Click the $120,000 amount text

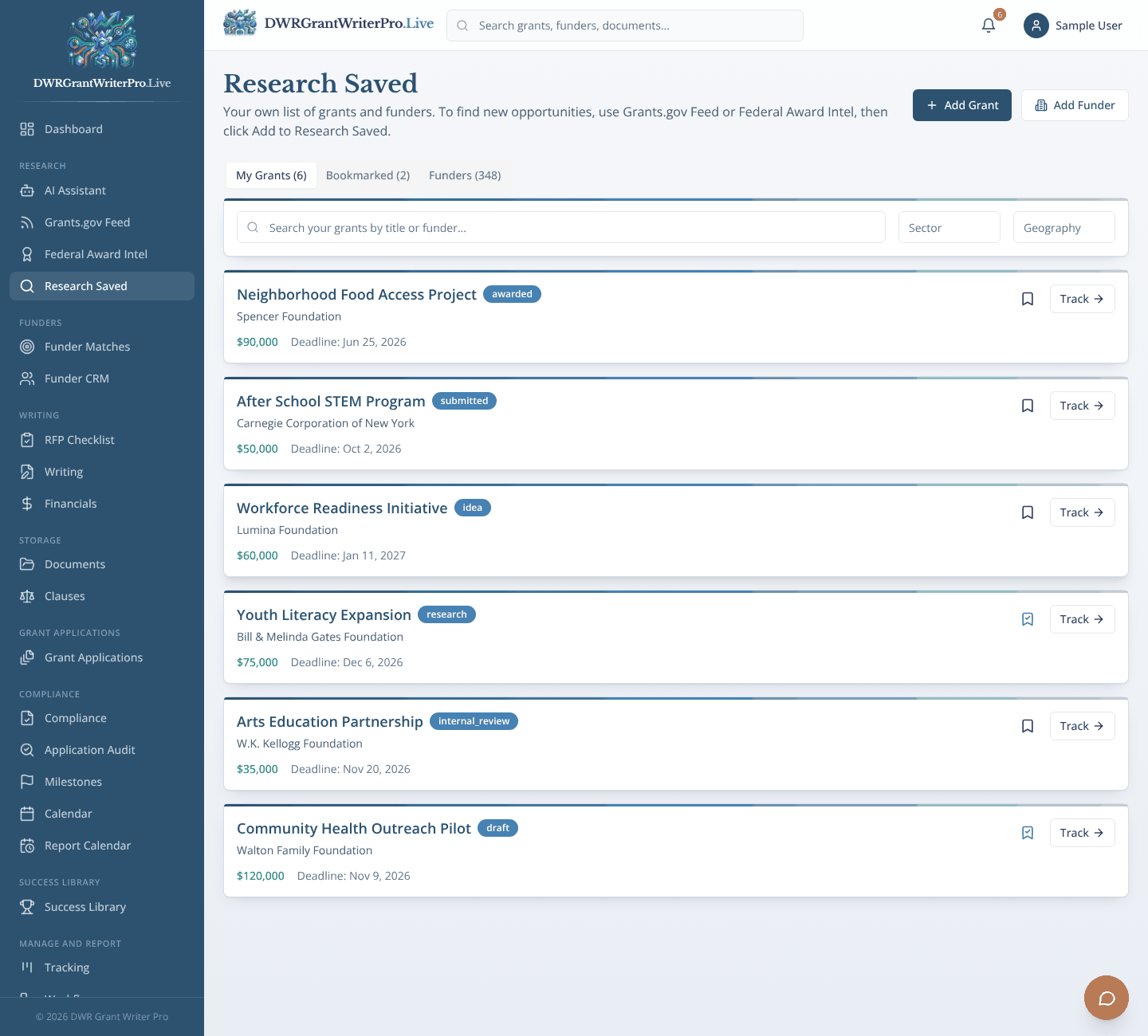pos(261,876)
